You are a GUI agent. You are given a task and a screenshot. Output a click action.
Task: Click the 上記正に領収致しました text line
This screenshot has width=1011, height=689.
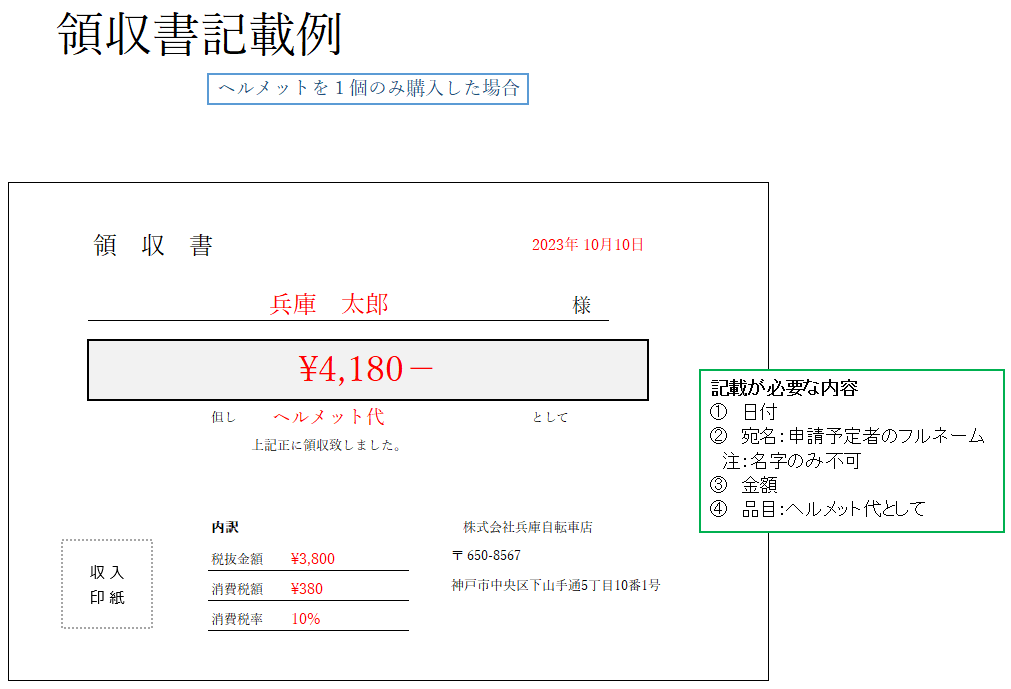click(326, 446)
